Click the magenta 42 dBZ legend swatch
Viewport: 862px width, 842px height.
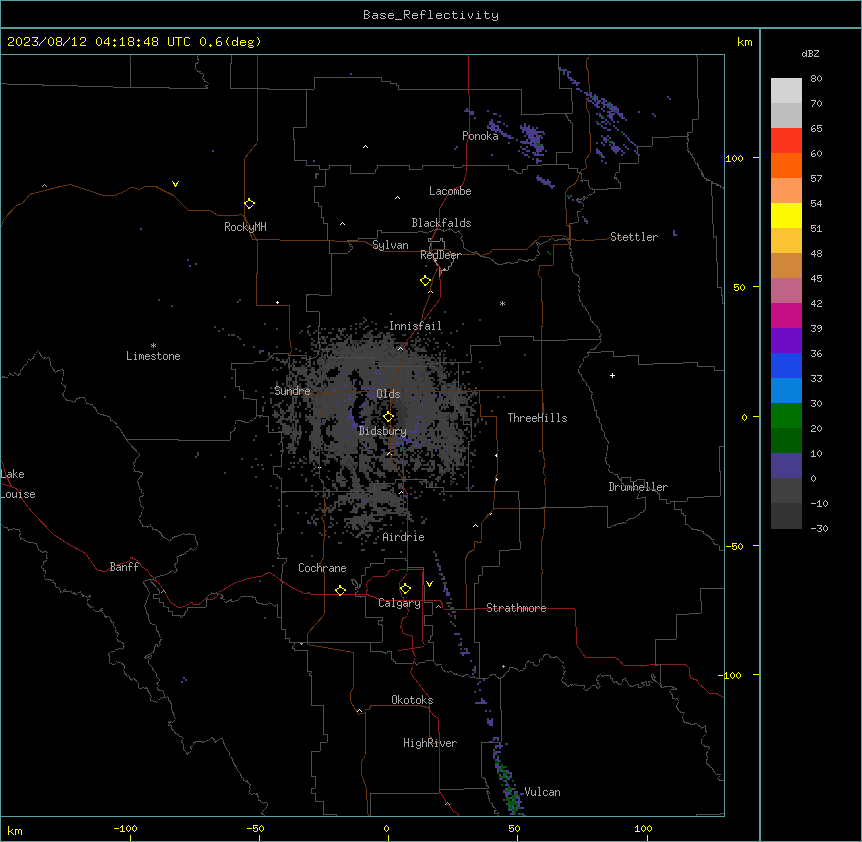tap(786, 315)
